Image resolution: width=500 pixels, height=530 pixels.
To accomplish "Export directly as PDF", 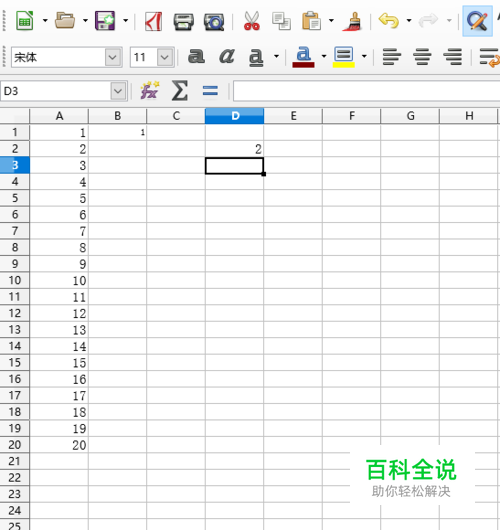I will pos(153,21).
